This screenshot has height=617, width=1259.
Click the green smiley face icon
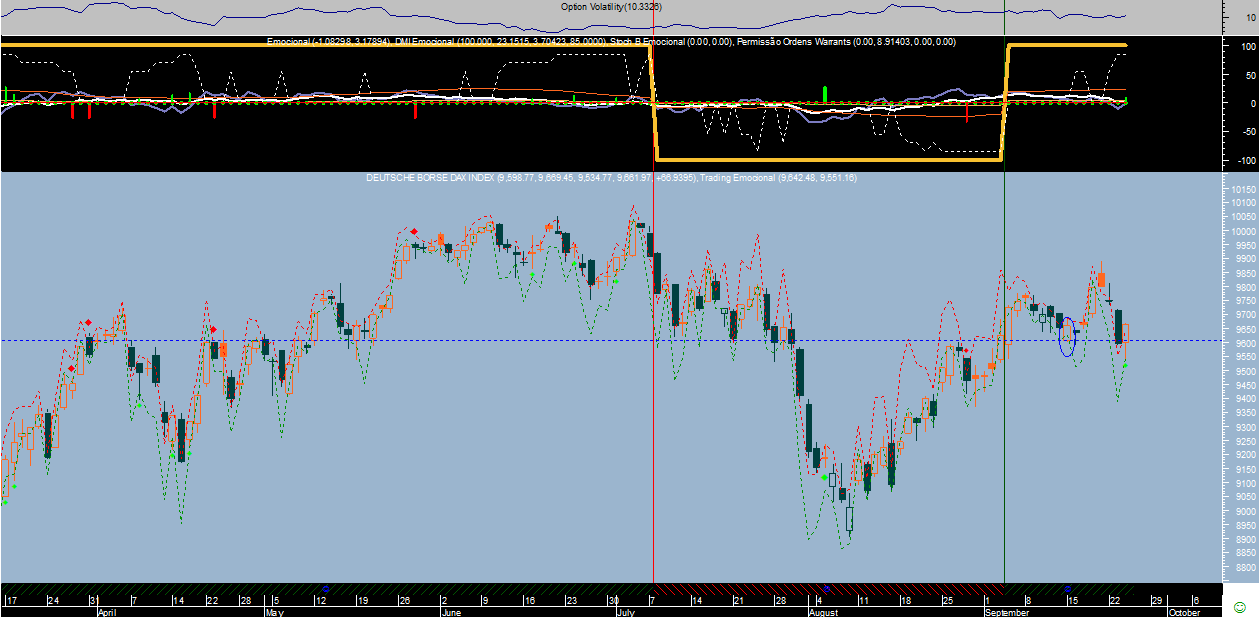point(1240,606)
